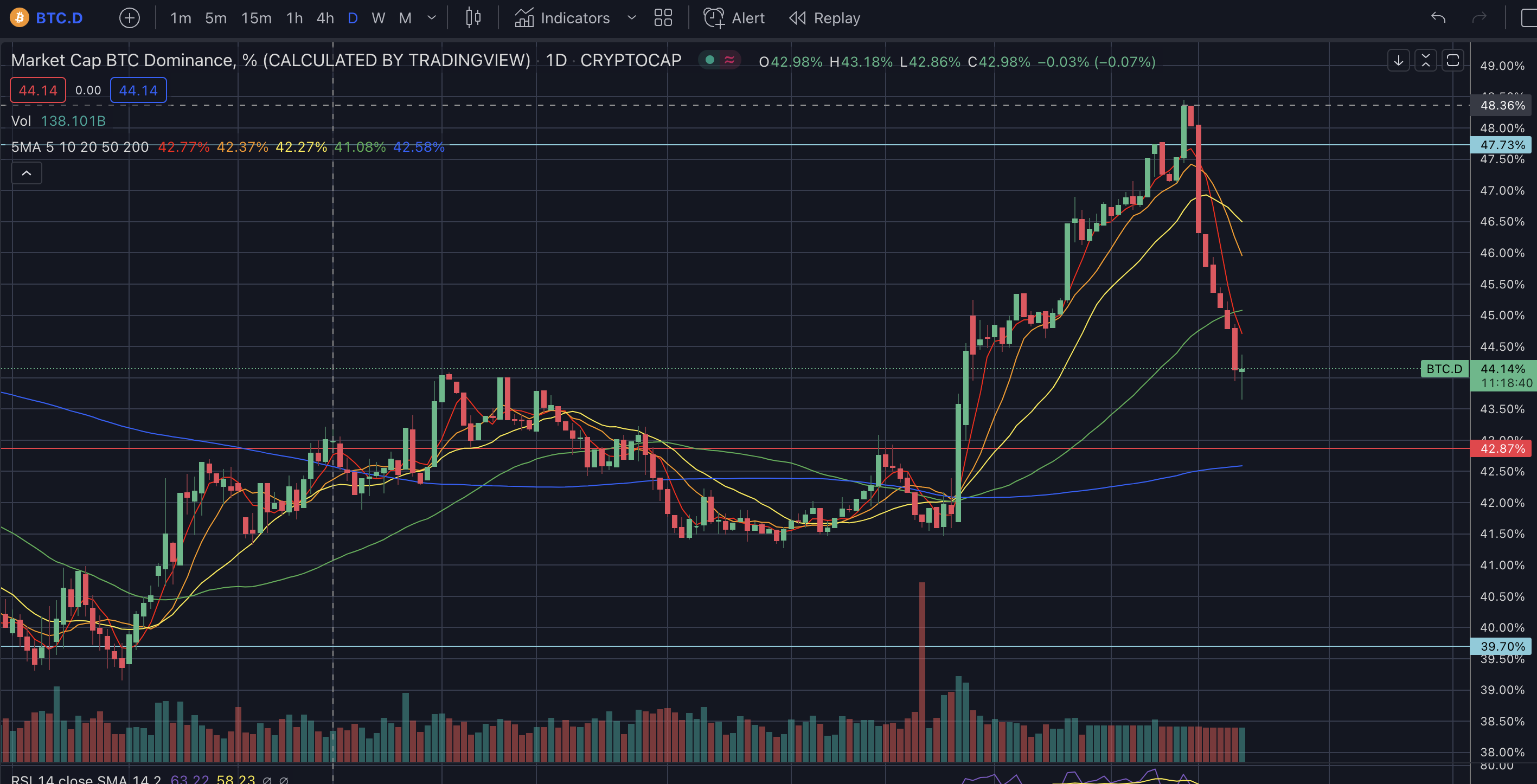Viewport: 1537px width, 784px height.
Task: Select the weekly W timeframe
Action: click(377, 18)
